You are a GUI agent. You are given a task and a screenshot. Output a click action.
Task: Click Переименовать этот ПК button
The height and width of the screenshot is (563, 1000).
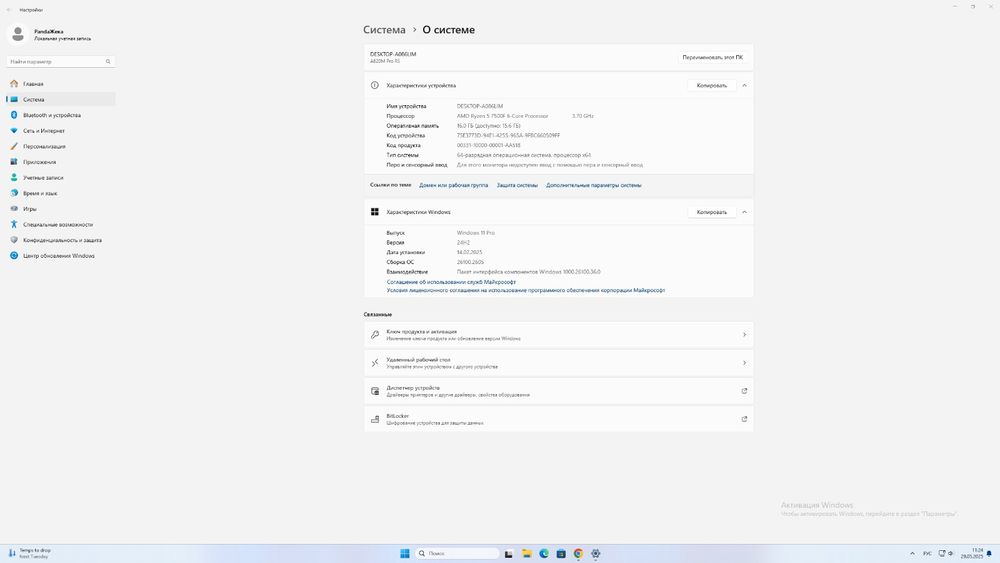712,57
